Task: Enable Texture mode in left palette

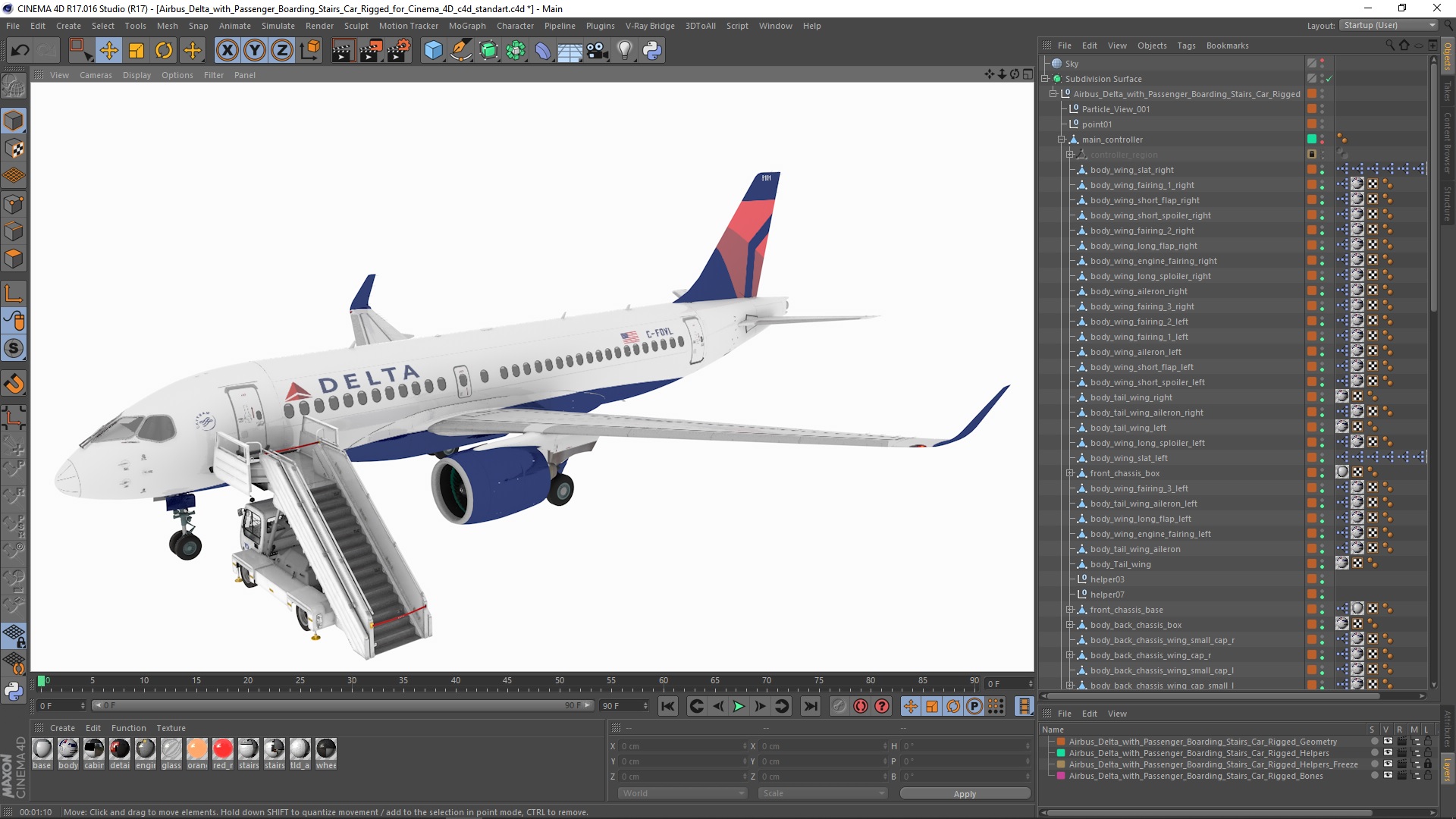Action: click(x=14, y=149)
